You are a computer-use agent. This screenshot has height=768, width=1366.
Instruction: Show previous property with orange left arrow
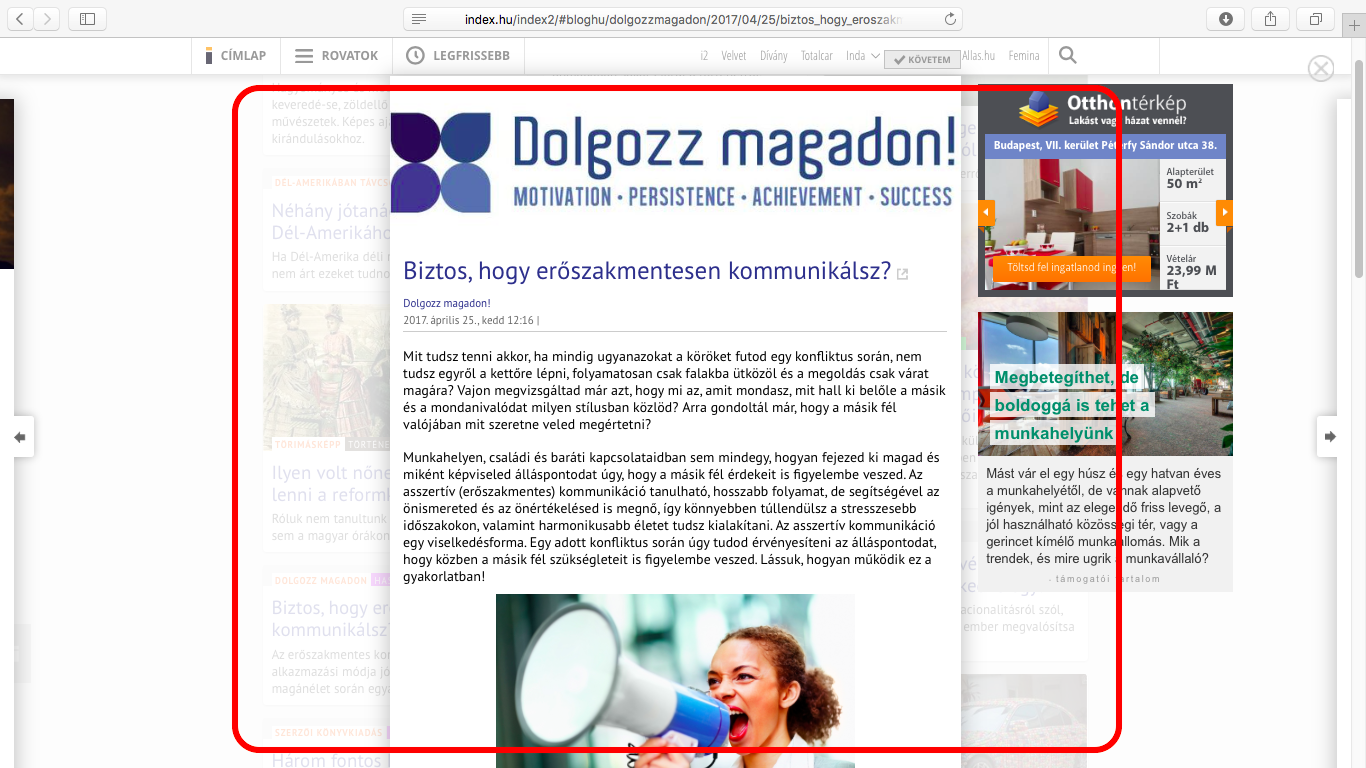(x=987, y=213)
